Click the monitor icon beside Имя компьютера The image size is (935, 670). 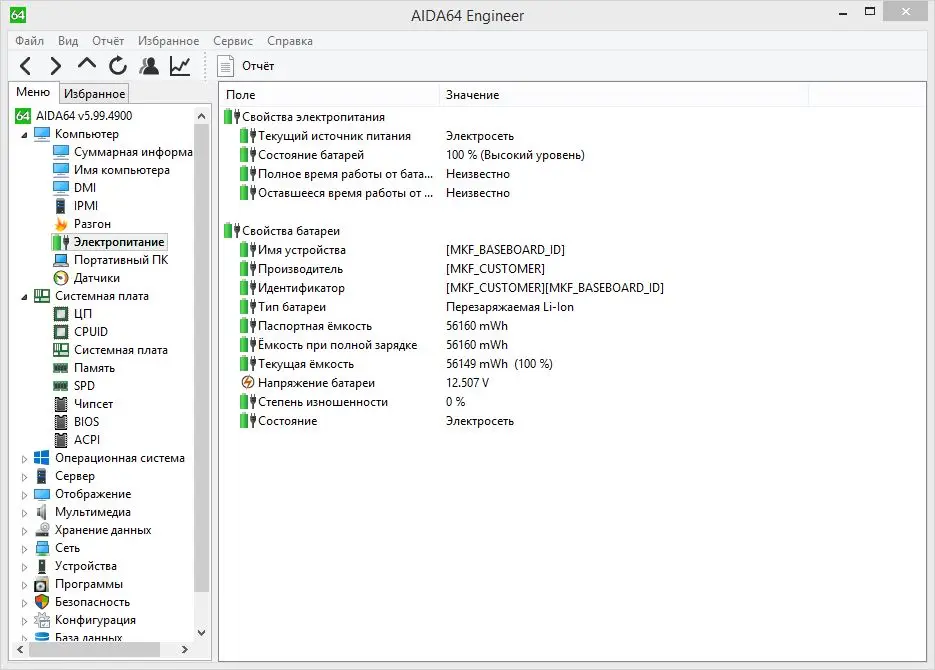click(x=61, y=170)
